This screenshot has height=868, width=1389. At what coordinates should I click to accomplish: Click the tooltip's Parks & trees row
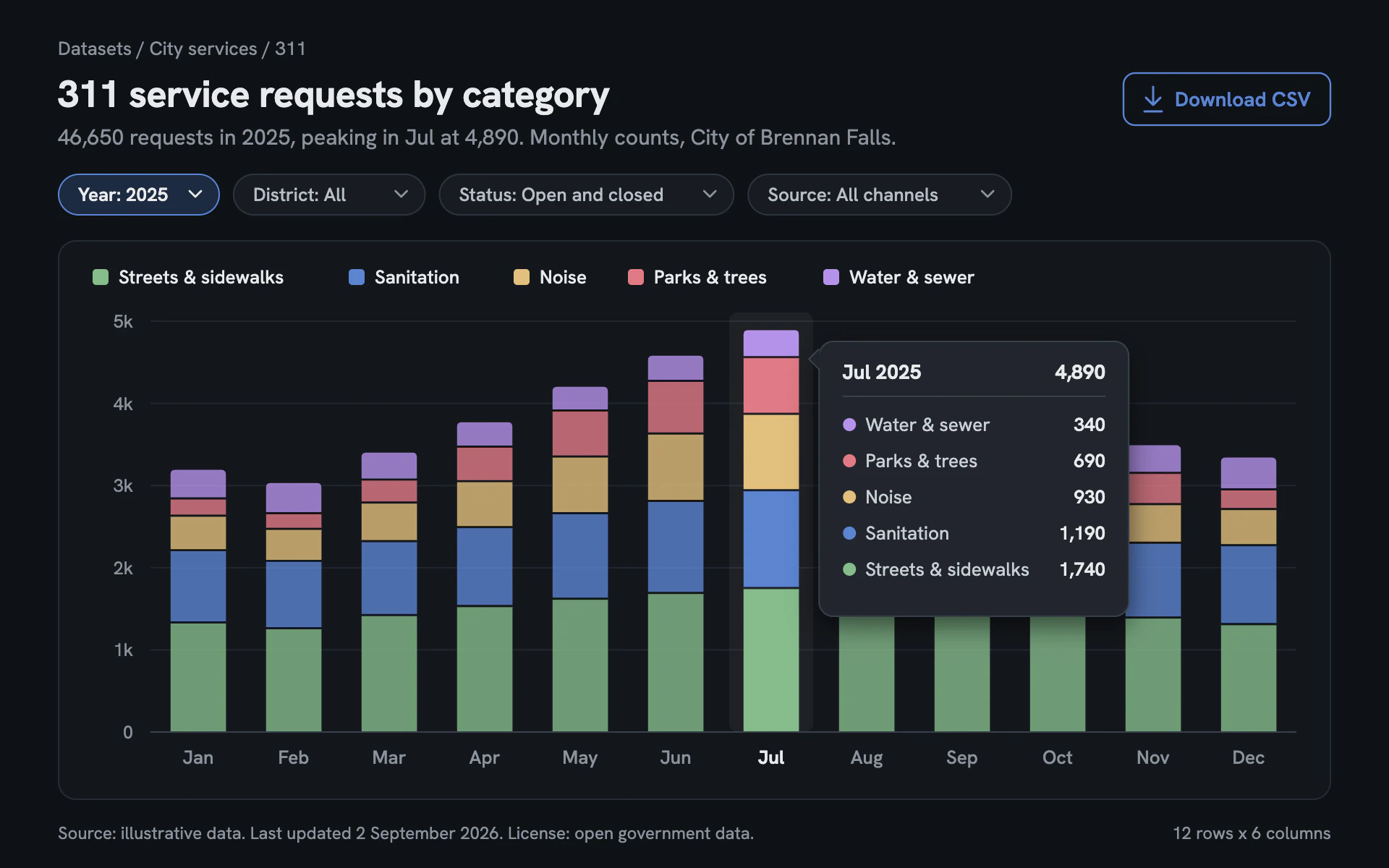tap(974, 461)
